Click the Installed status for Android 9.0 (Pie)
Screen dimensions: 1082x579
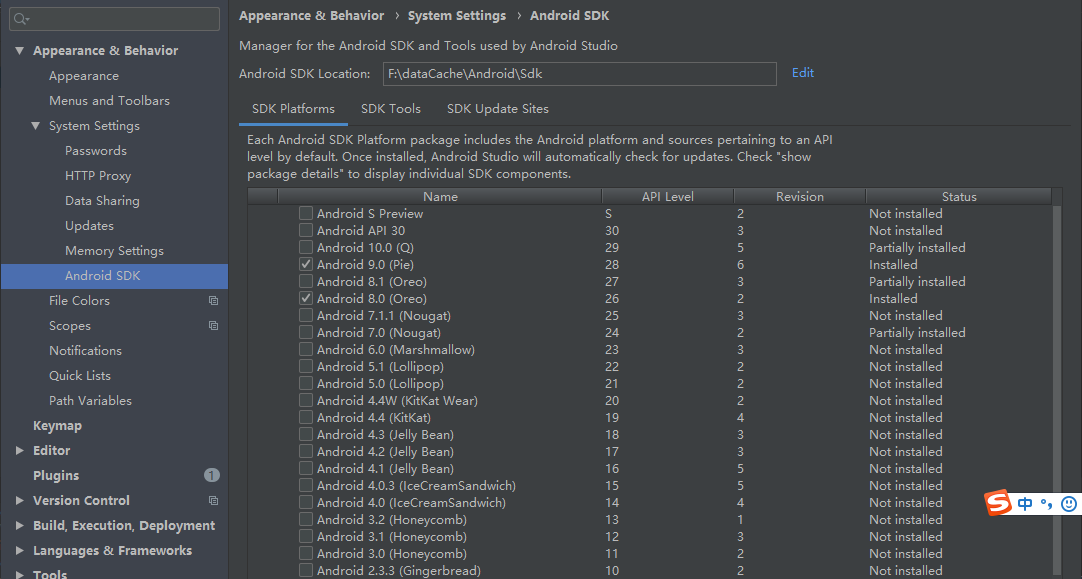click(x=893, y=264)
